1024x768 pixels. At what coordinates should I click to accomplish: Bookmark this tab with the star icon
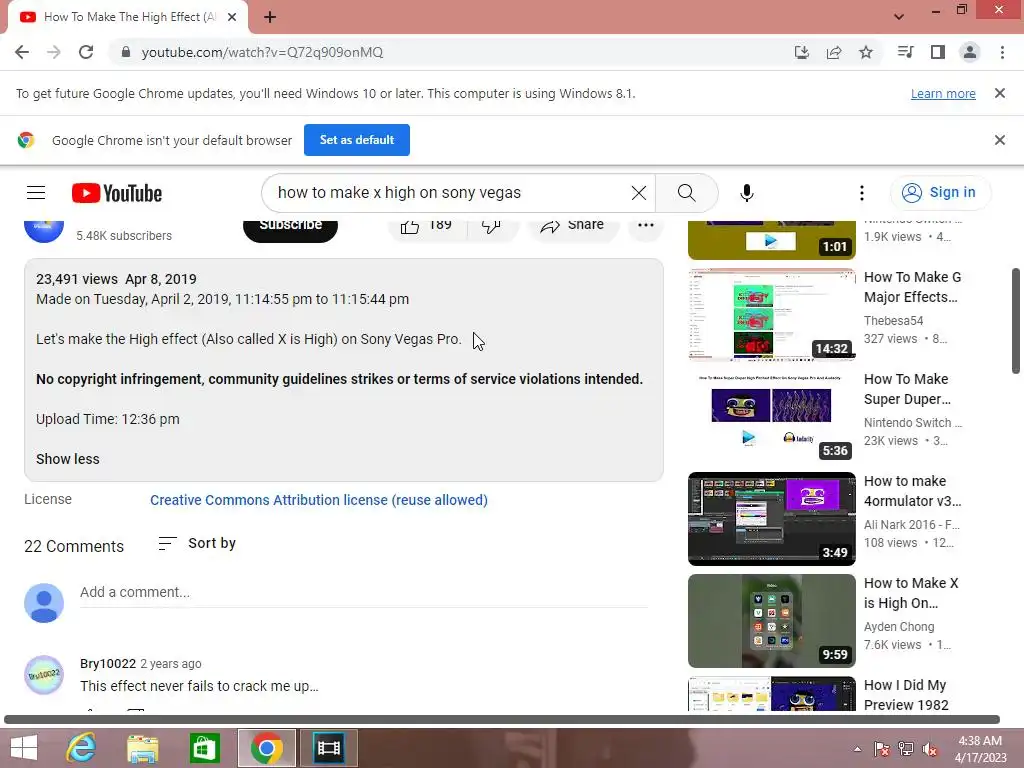click(x=866, y=52)
